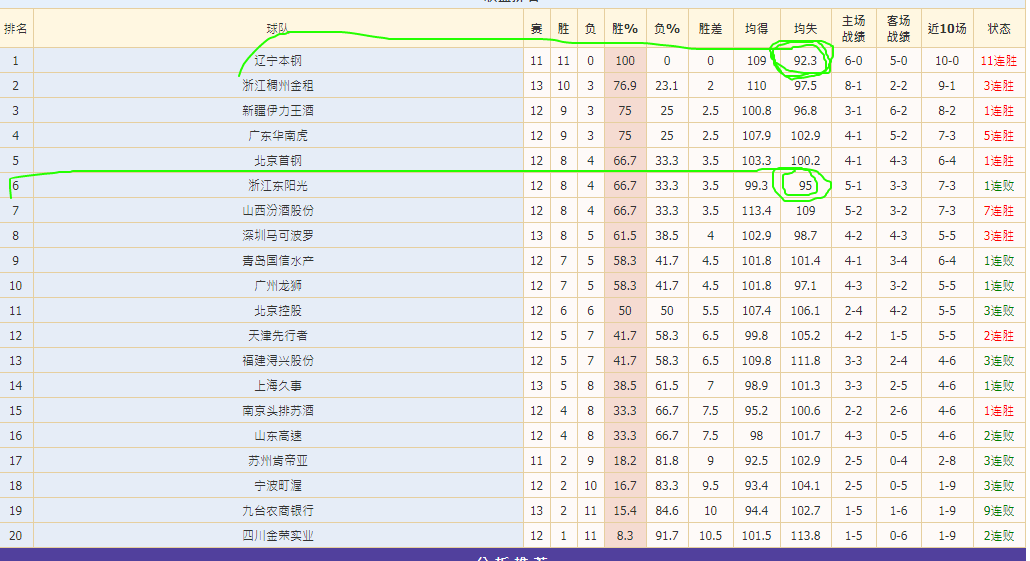1030x561 pixels.
Task: Select team name 浙江东阳光
Action: click(278, 185)
